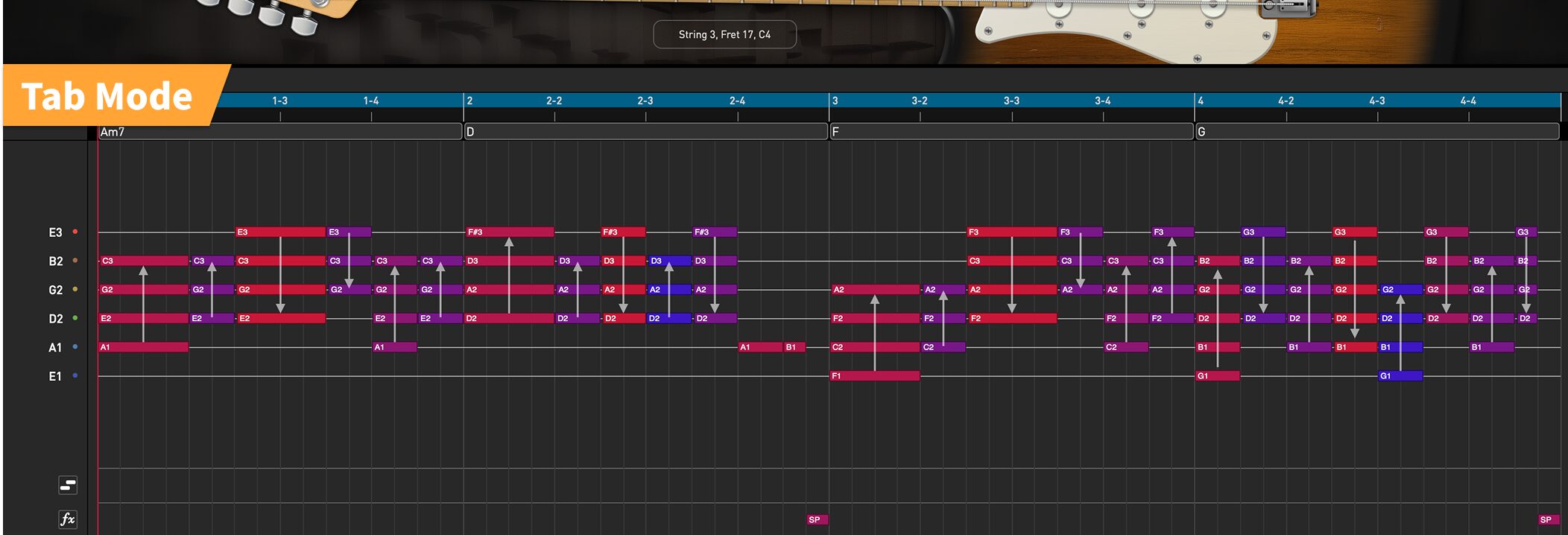Click the brown dot beside the B2 string

tap(75, 261)
